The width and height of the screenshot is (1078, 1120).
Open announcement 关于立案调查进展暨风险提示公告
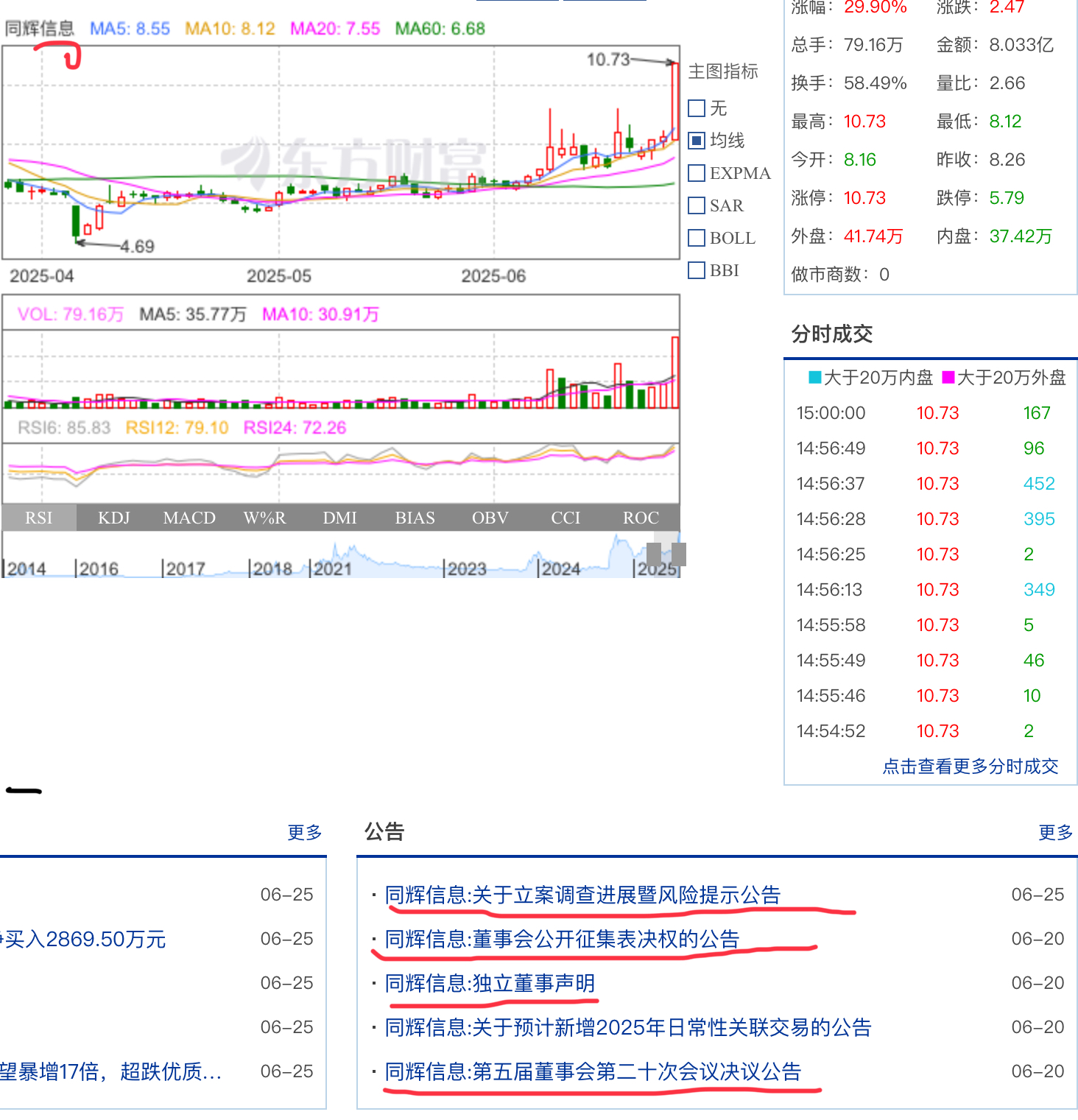coord(582,895)
